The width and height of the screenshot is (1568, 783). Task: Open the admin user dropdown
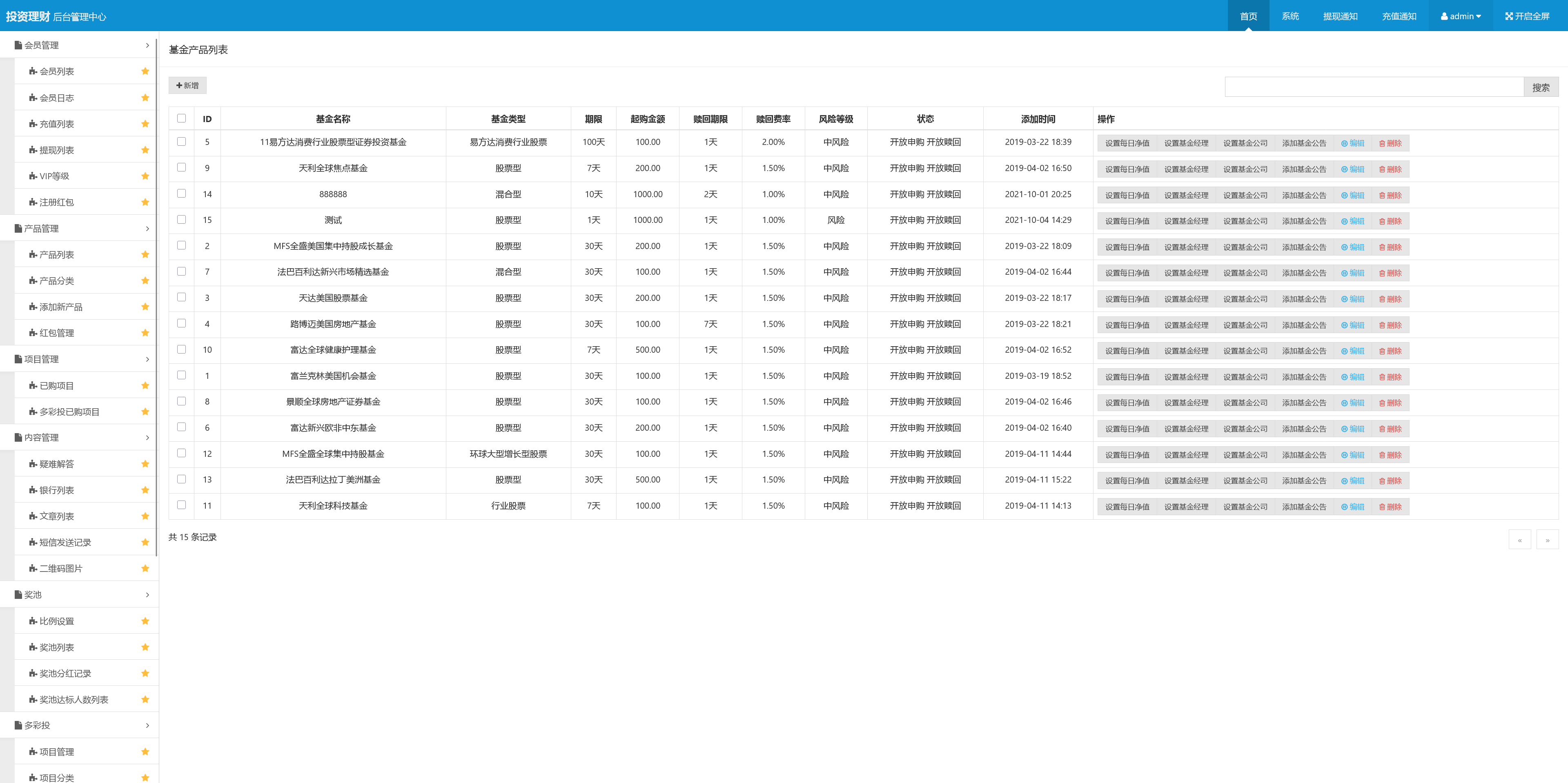point(1460,16)
